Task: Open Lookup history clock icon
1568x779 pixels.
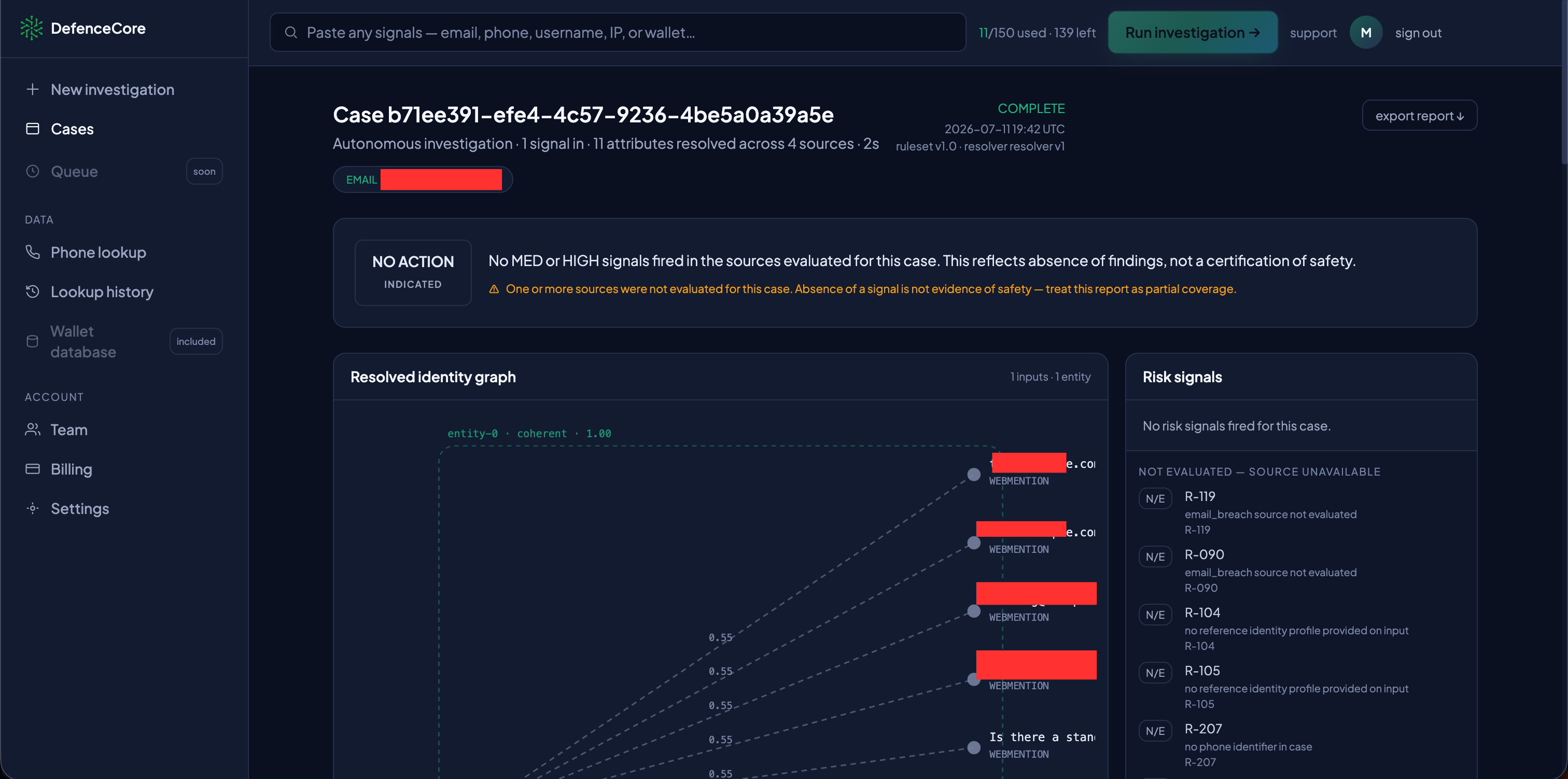Action: [33, 292]
